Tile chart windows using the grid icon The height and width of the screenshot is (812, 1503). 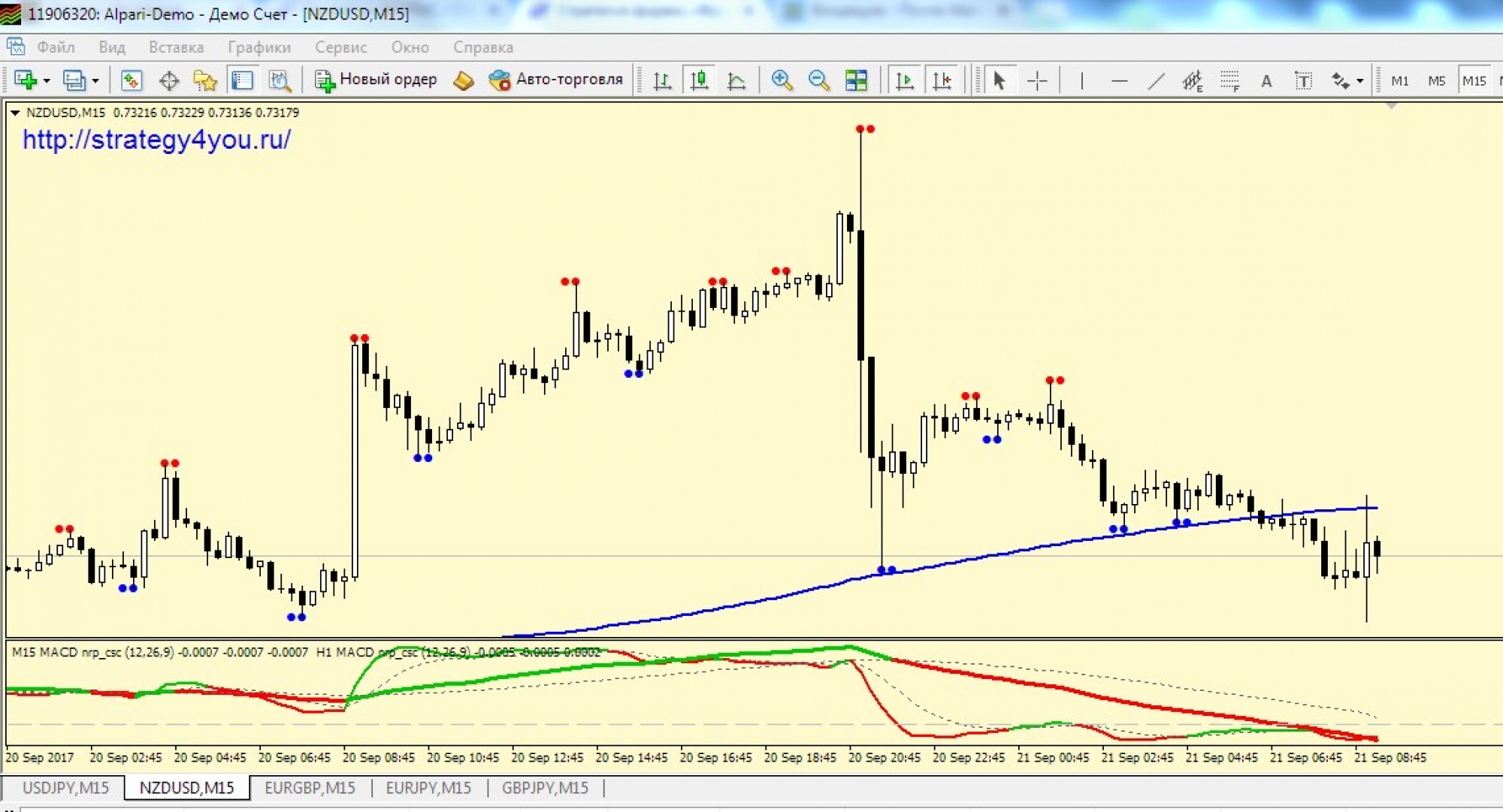coord(856,80)
